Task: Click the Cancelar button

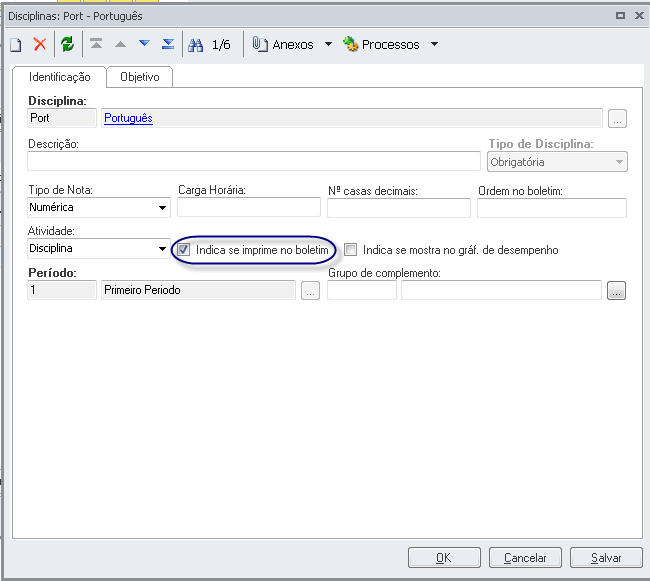Action: pyautogui.click(x=525, y=558)
